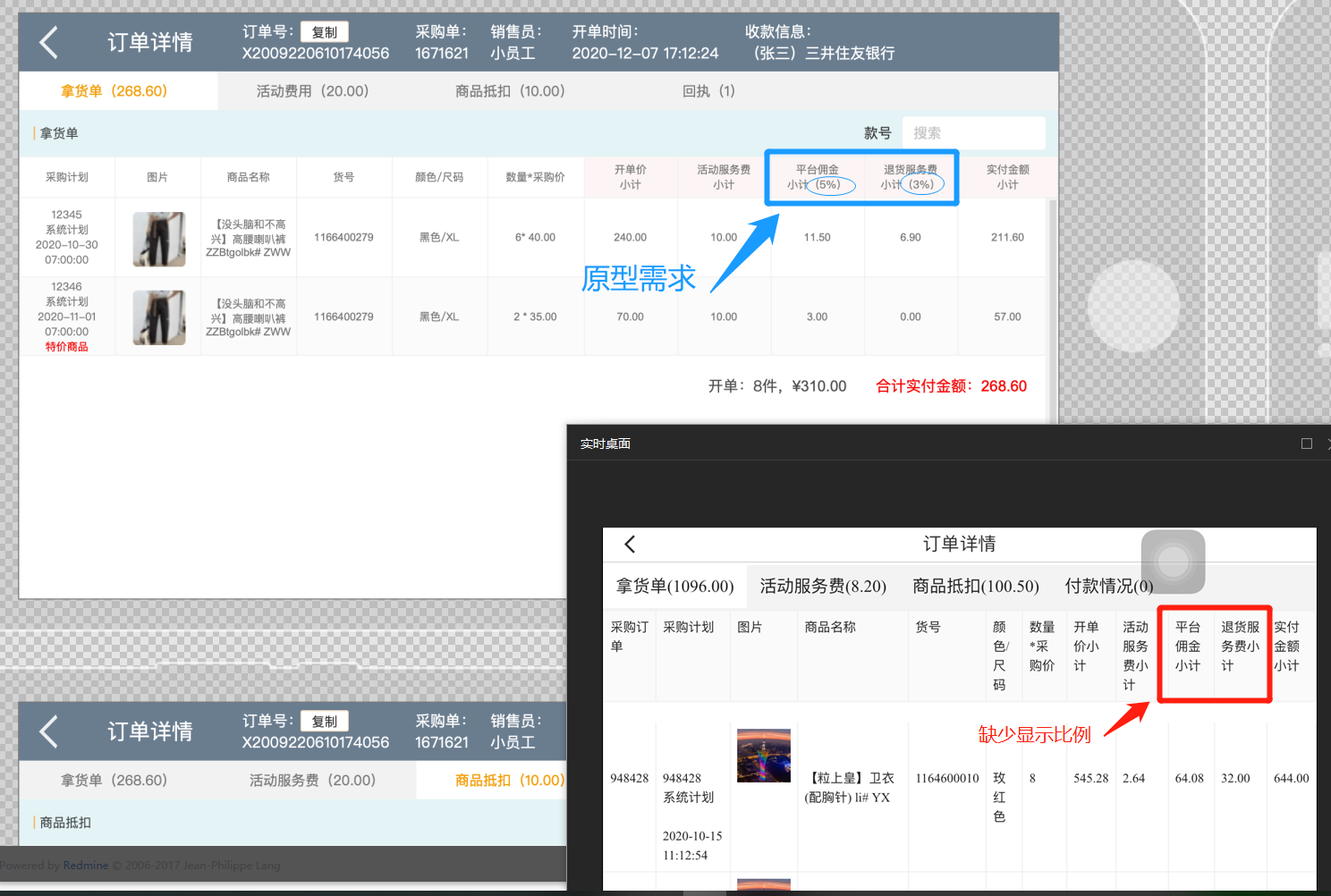Maximize the 实时桌面 window
Viewport: 1331px width, 896px height.
(x=1307, y=444)
